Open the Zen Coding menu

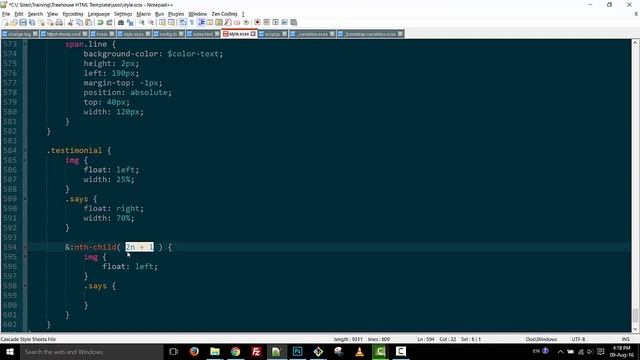224,14
